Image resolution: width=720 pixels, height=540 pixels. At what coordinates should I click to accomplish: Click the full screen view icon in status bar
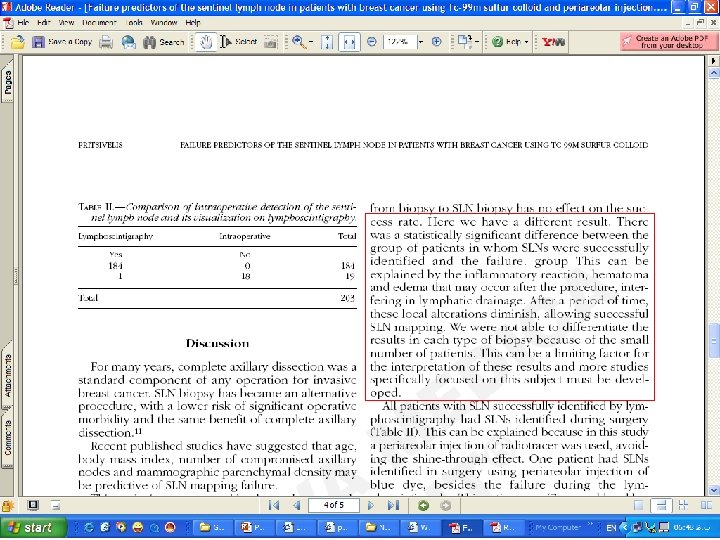click(x=33, y=506)
